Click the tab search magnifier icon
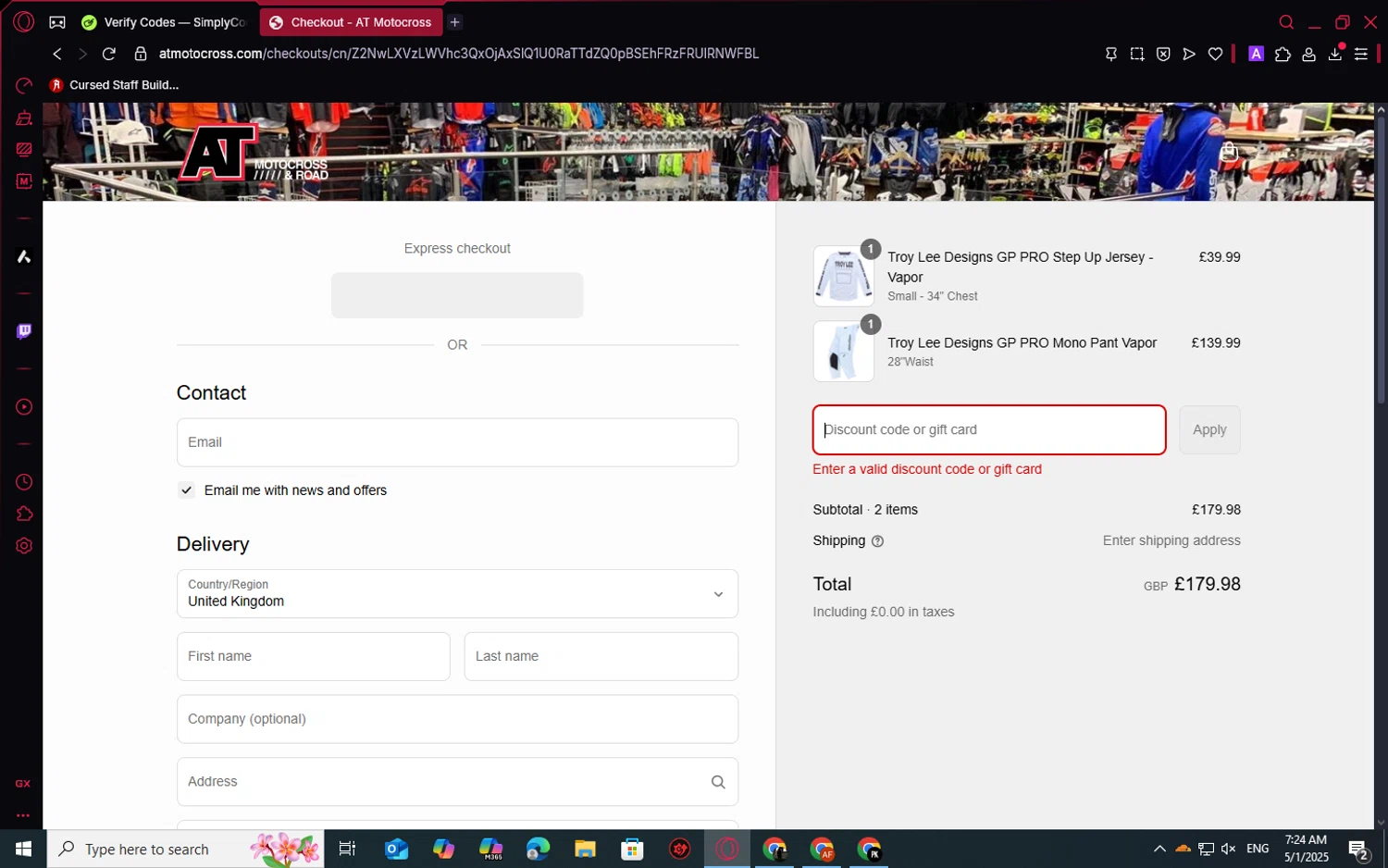Screen dimensions: 1388x868 (x=1286, y=22)
